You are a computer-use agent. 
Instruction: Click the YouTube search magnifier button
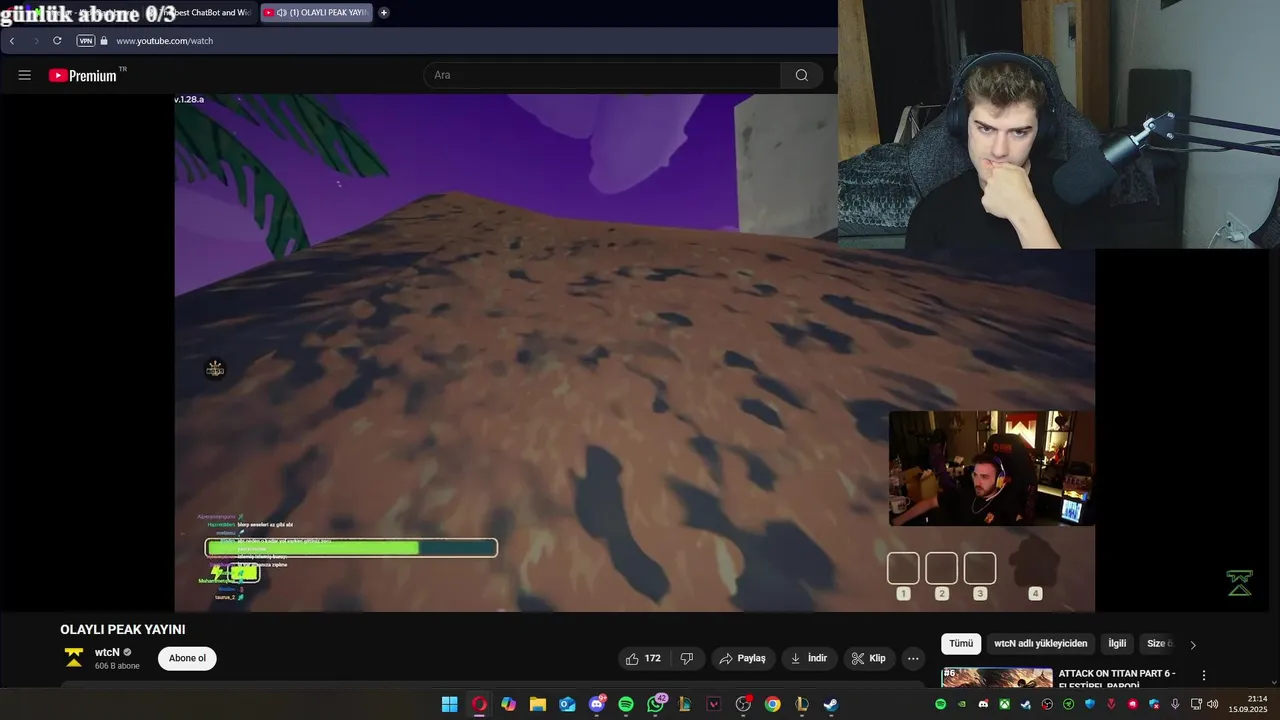[x=801, y=75]
